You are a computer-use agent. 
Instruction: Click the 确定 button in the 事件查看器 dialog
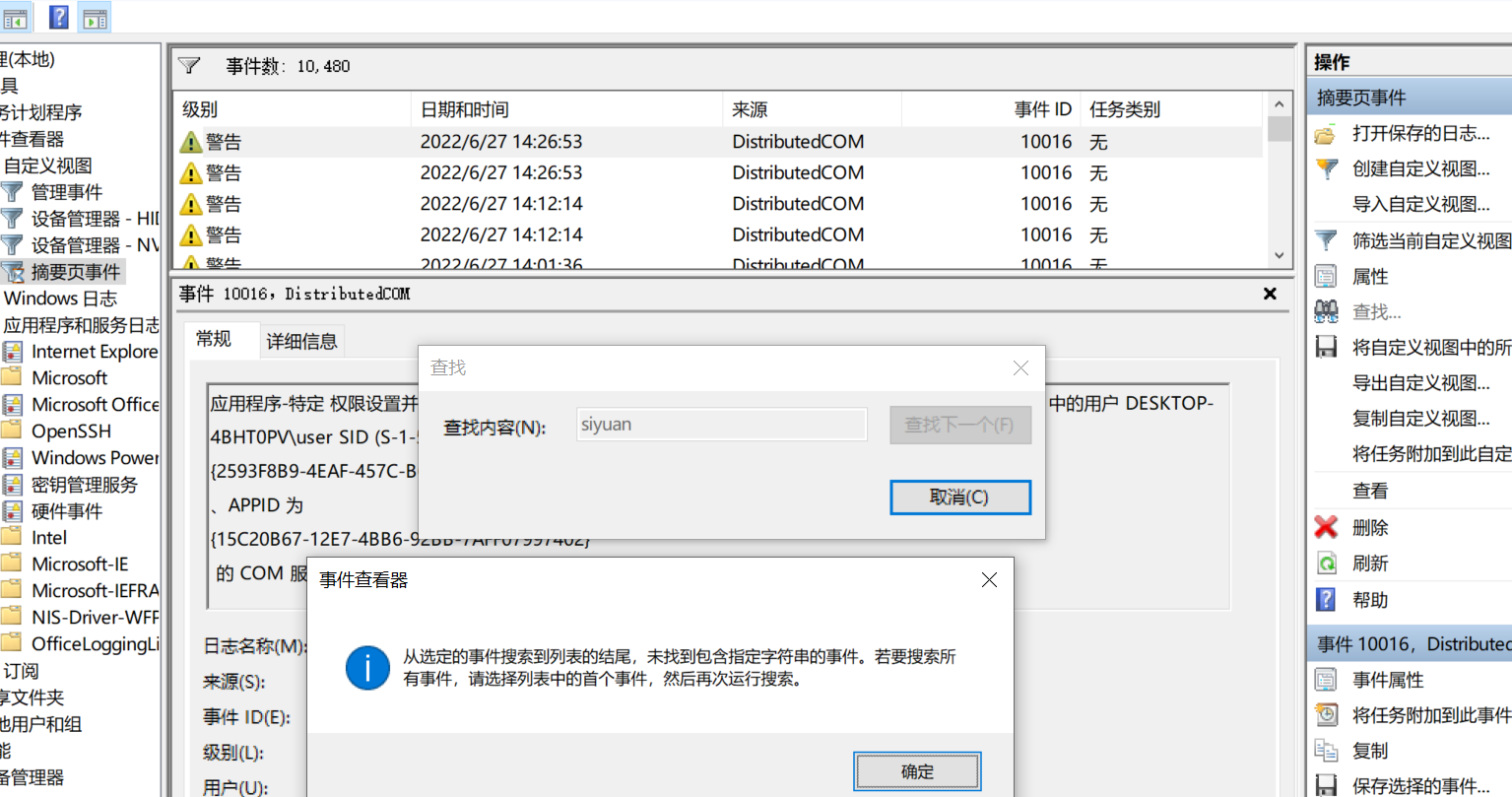tap(916, 771)
